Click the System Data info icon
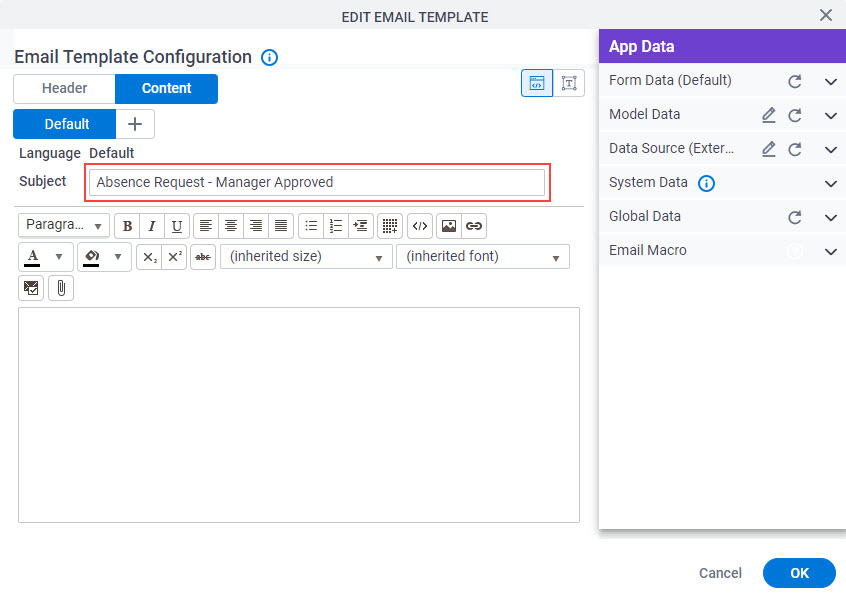This screenshot has height=595, width=846. (706, 183)
